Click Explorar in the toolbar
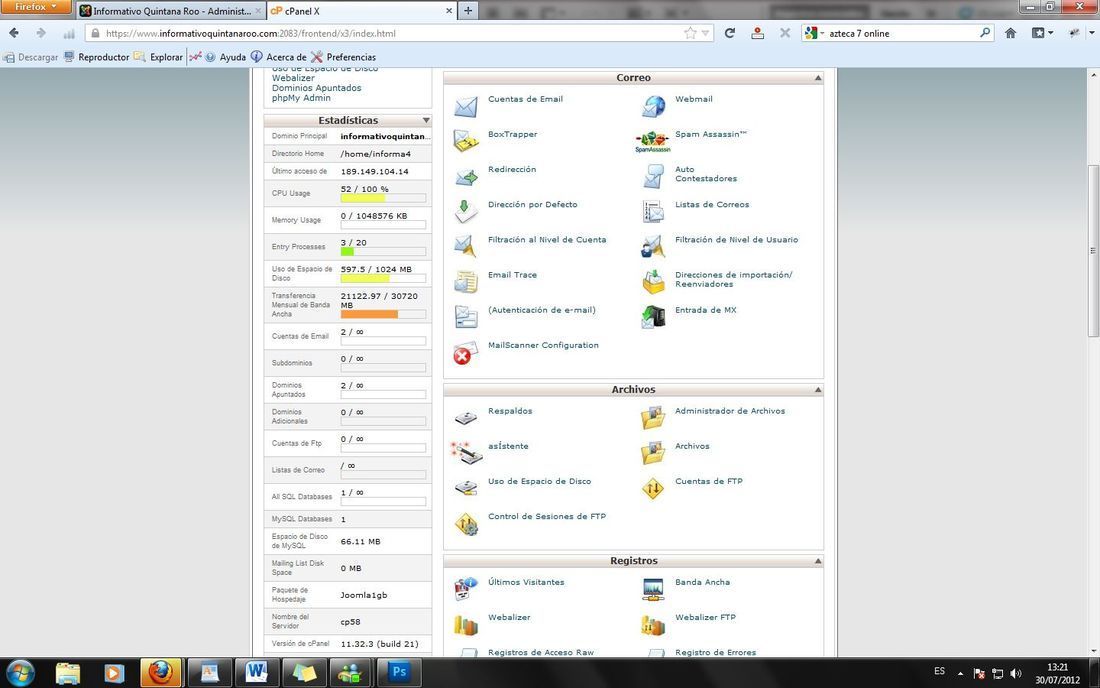Viewport: 1100px width, 688px height. [159, 58]
